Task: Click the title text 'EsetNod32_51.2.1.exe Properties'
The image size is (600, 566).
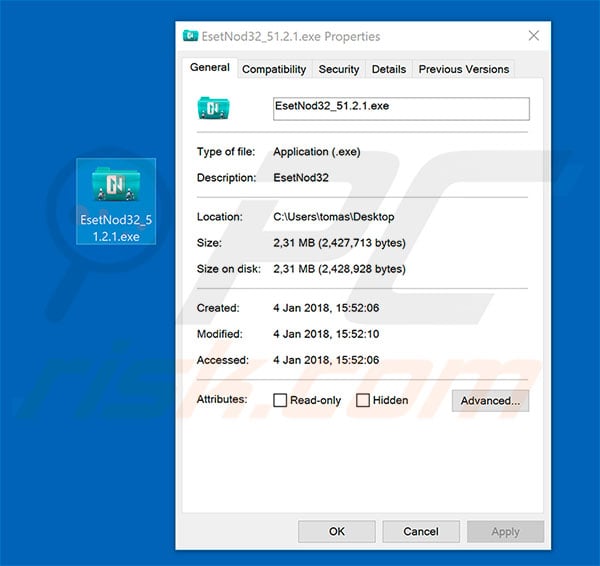Action: click(291, 36)
